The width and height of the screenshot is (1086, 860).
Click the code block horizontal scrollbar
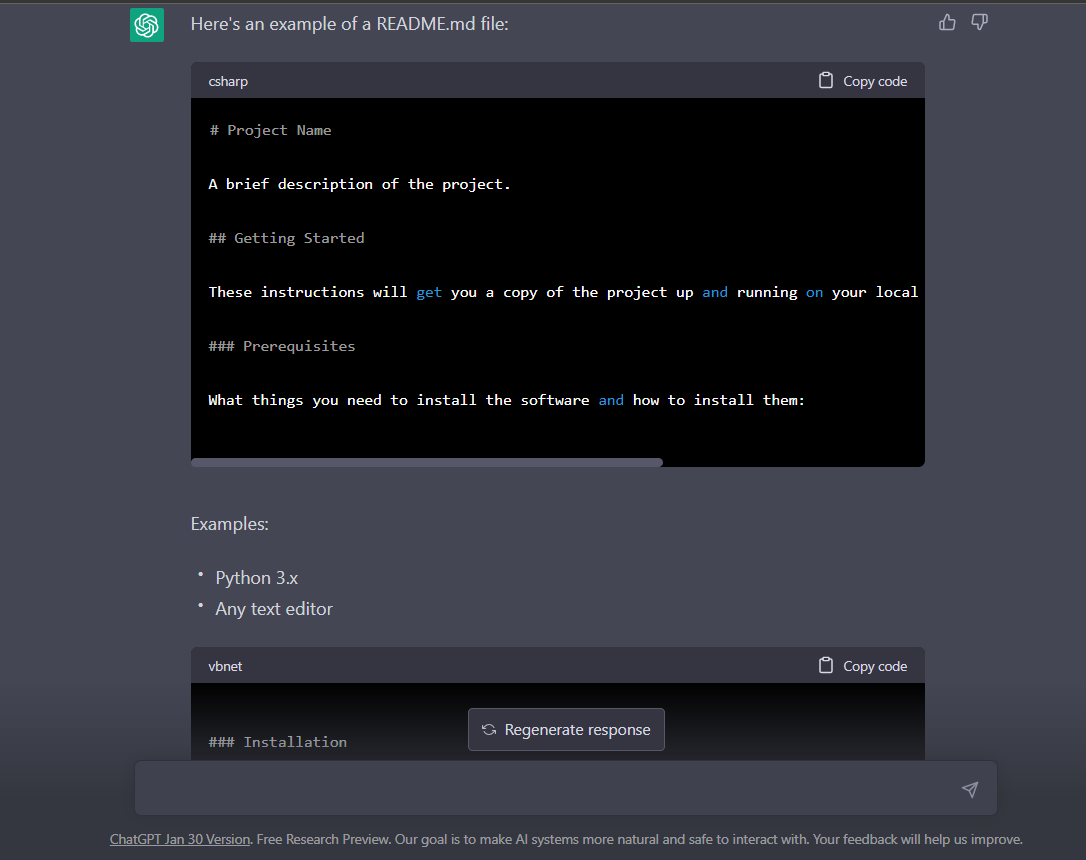tap(427, 462)
